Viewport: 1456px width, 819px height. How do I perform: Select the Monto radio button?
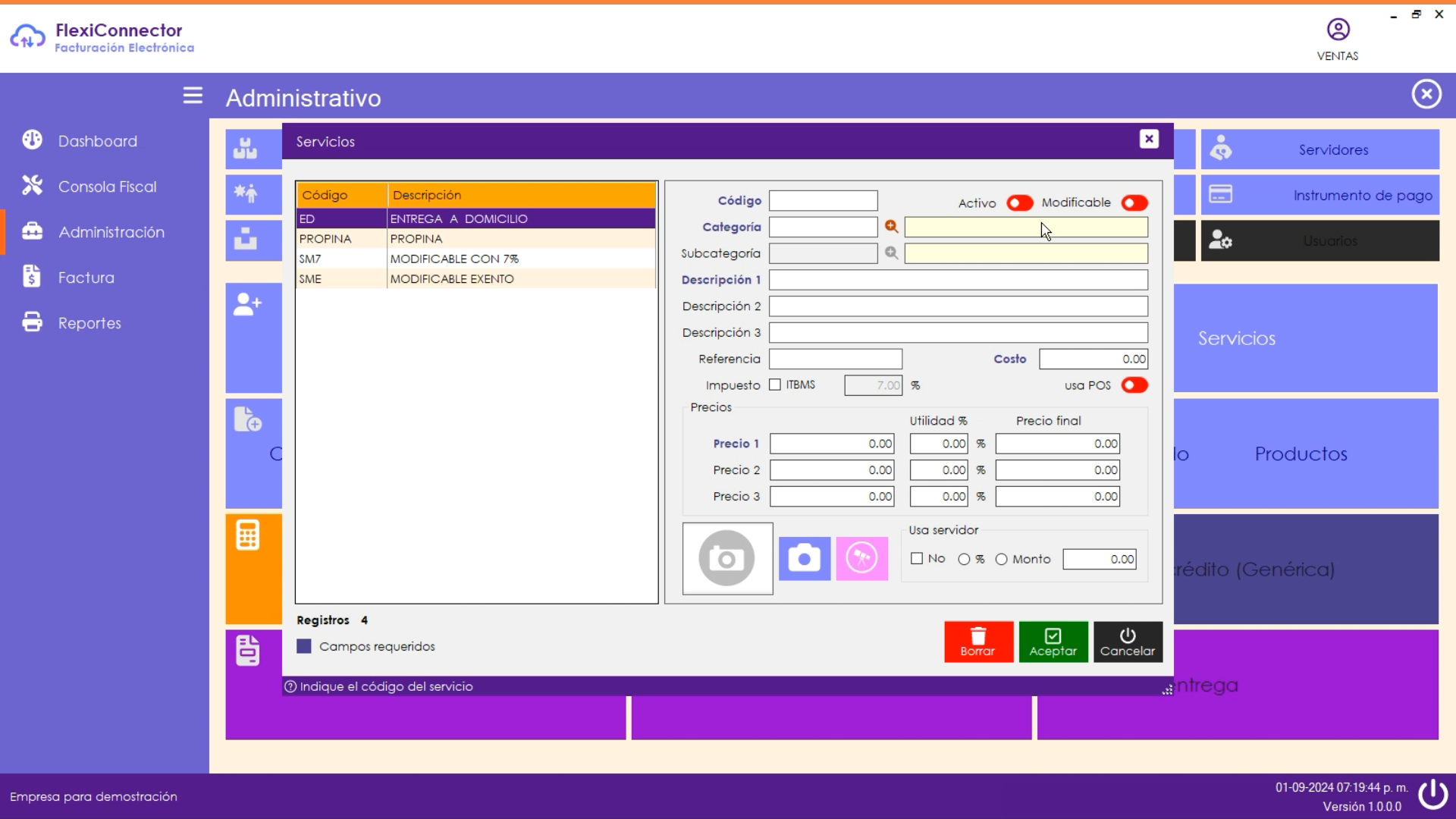click(1002, 560)
